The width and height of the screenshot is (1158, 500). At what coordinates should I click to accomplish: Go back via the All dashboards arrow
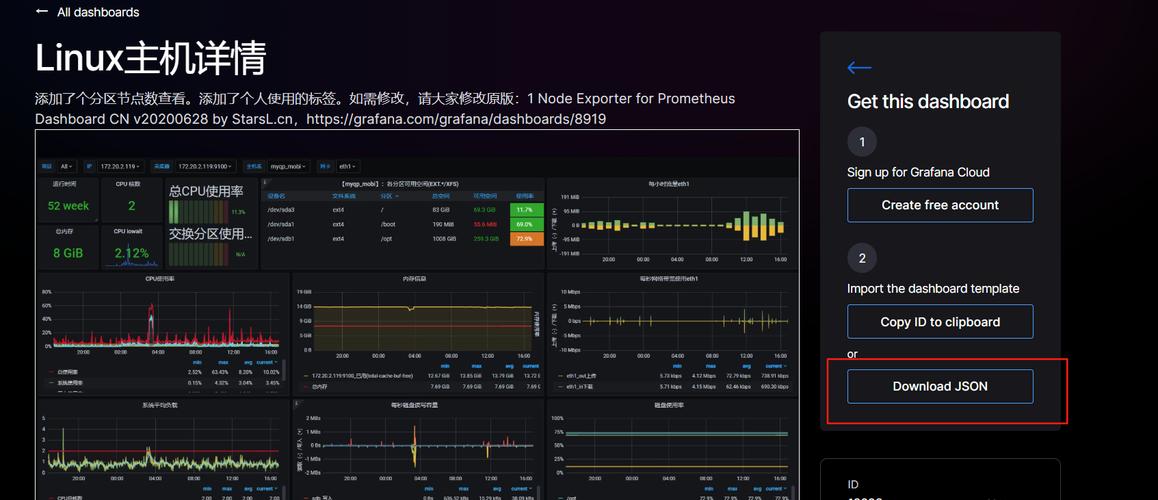point(42,12)
